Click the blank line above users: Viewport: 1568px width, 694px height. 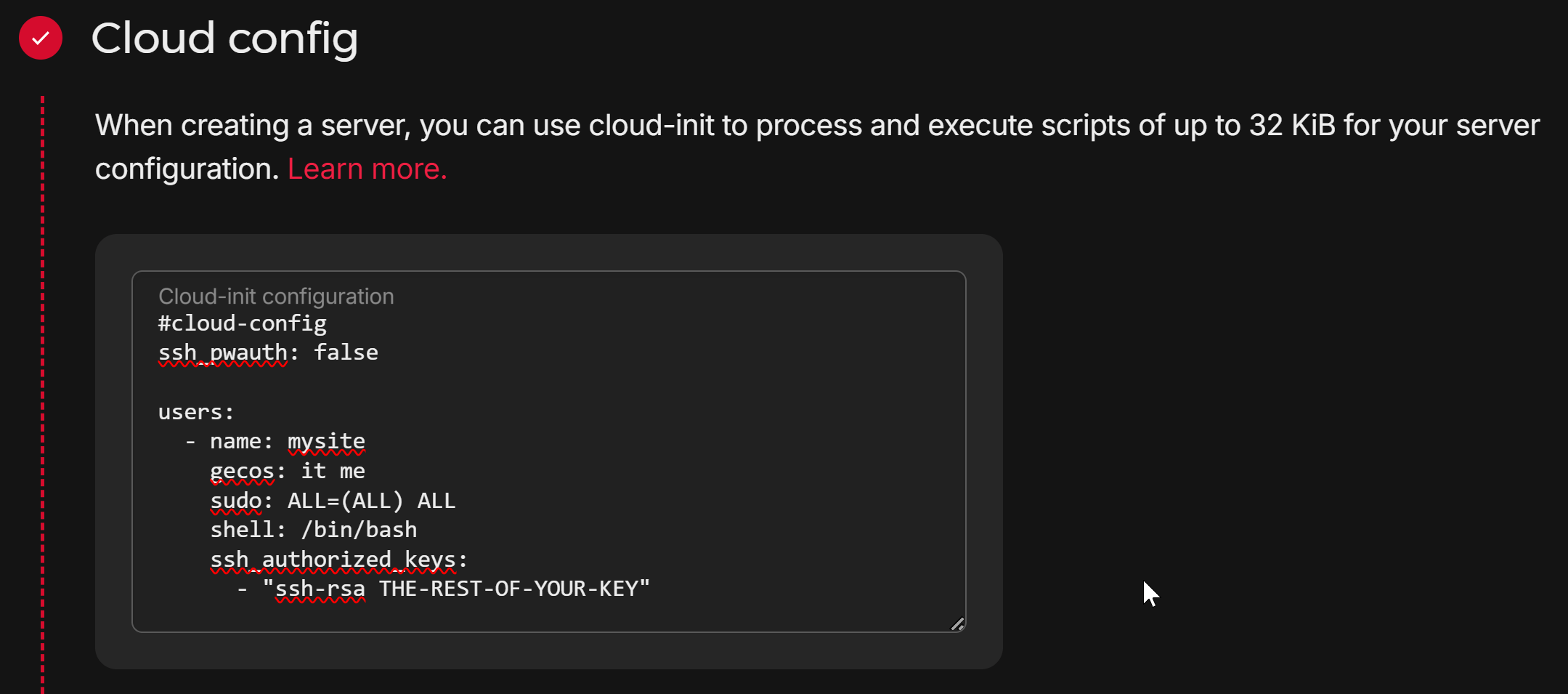pyautogui.click(x=549, y=382)
